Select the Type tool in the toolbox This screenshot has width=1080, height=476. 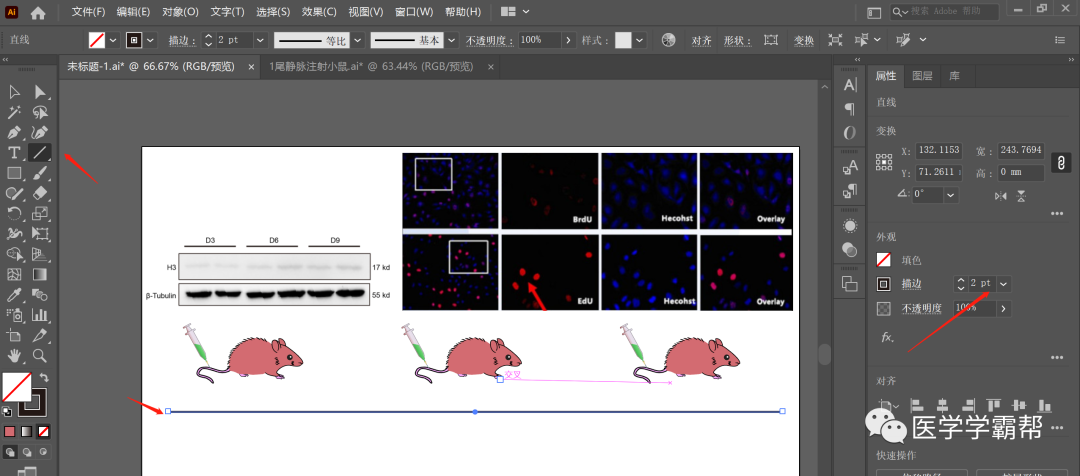tap(15, 153)
